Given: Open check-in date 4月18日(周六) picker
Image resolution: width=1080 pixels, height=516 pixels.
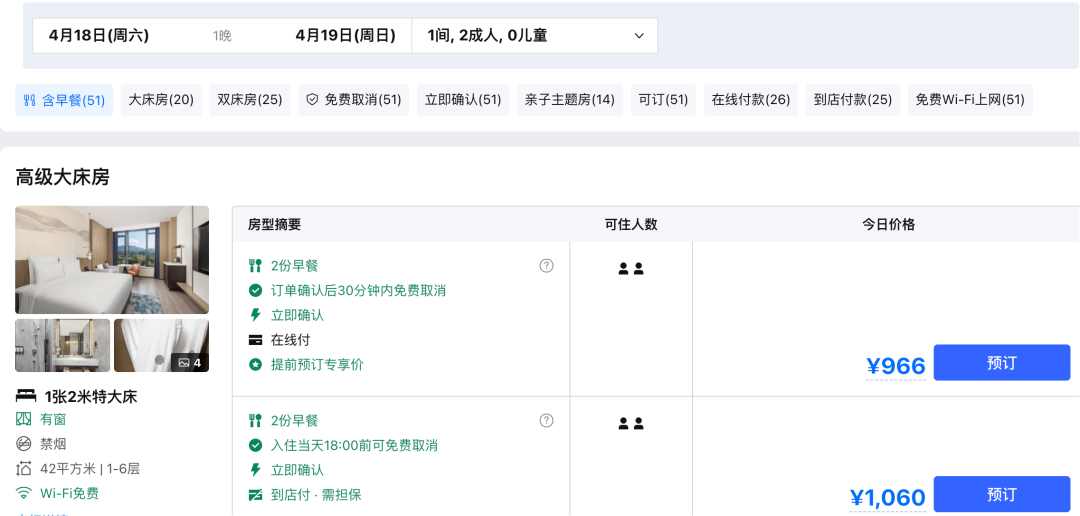Looking at the screenshot, I should point(99,36).
